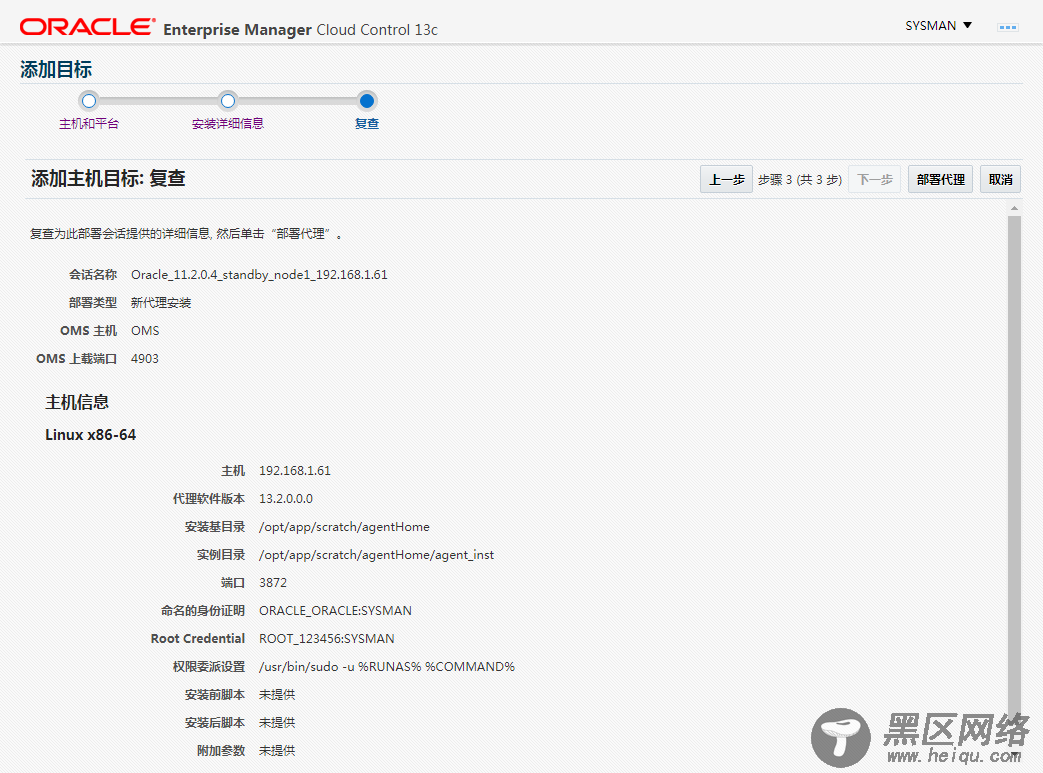The width and height of the screenshot is (1043, 773).
Task: Click the vertical scrollbar thumb
Action: click(1014, 466)
